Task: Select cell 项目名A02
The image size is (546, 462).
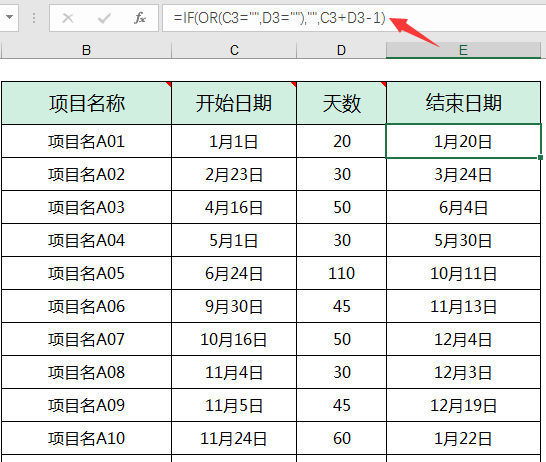Action: pyautogui.click(x=86, y=174)
